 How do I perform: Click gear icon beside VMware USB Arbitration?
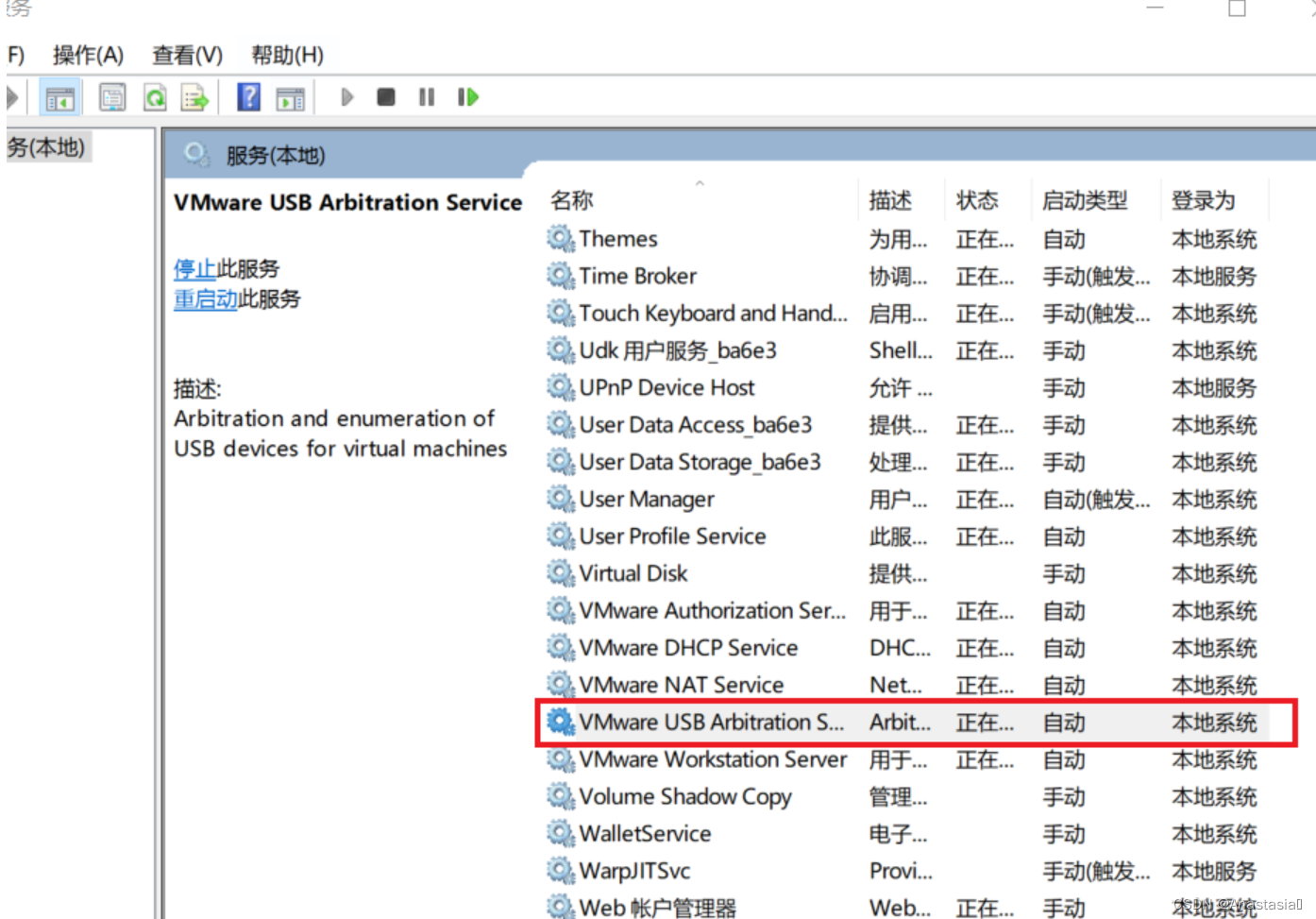pyautogui.click(x=561, y=723)
